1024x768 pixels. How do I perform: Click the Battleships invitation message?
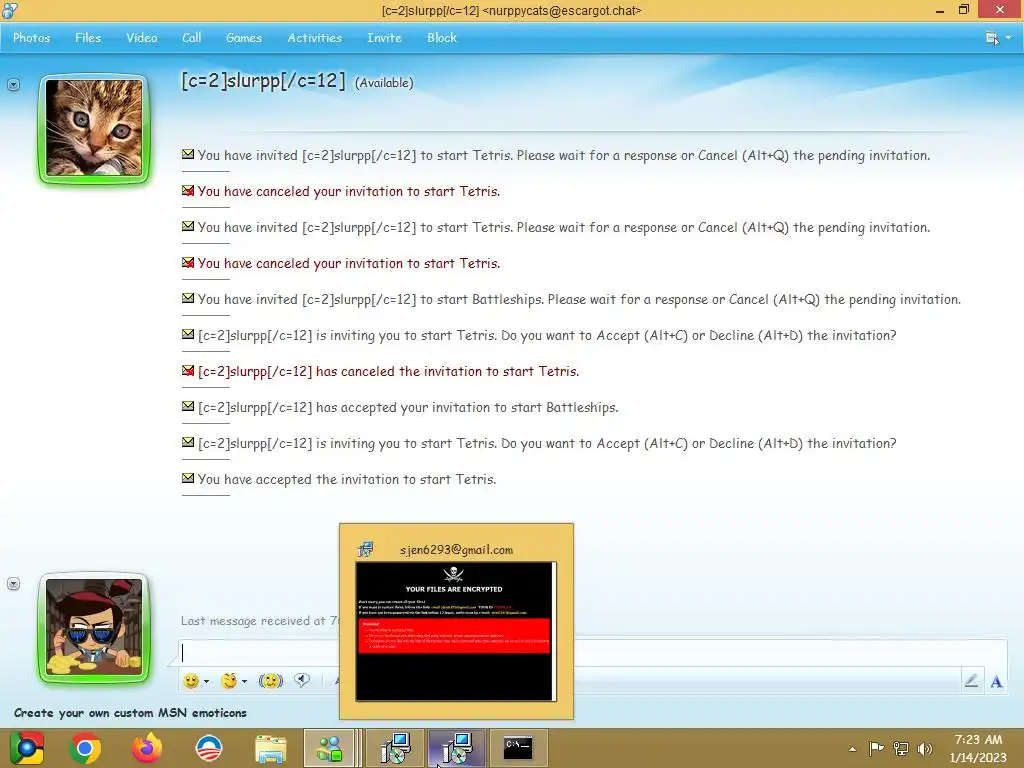[x=580, y=299]
